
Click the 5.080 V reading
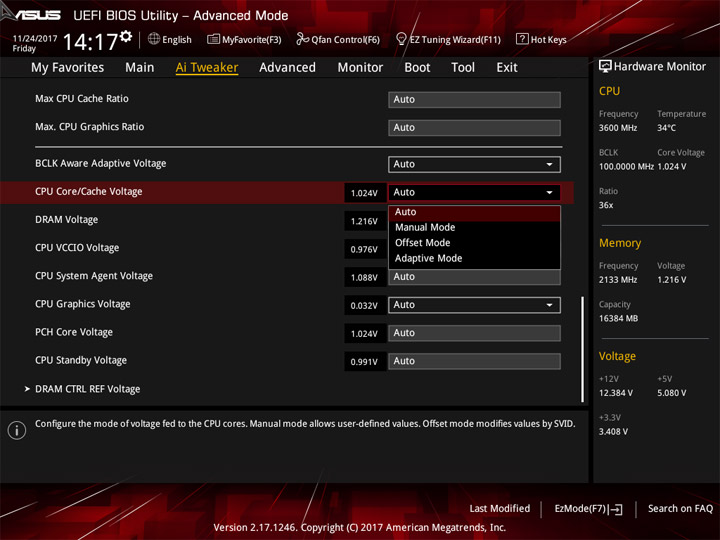coord(672,393)
